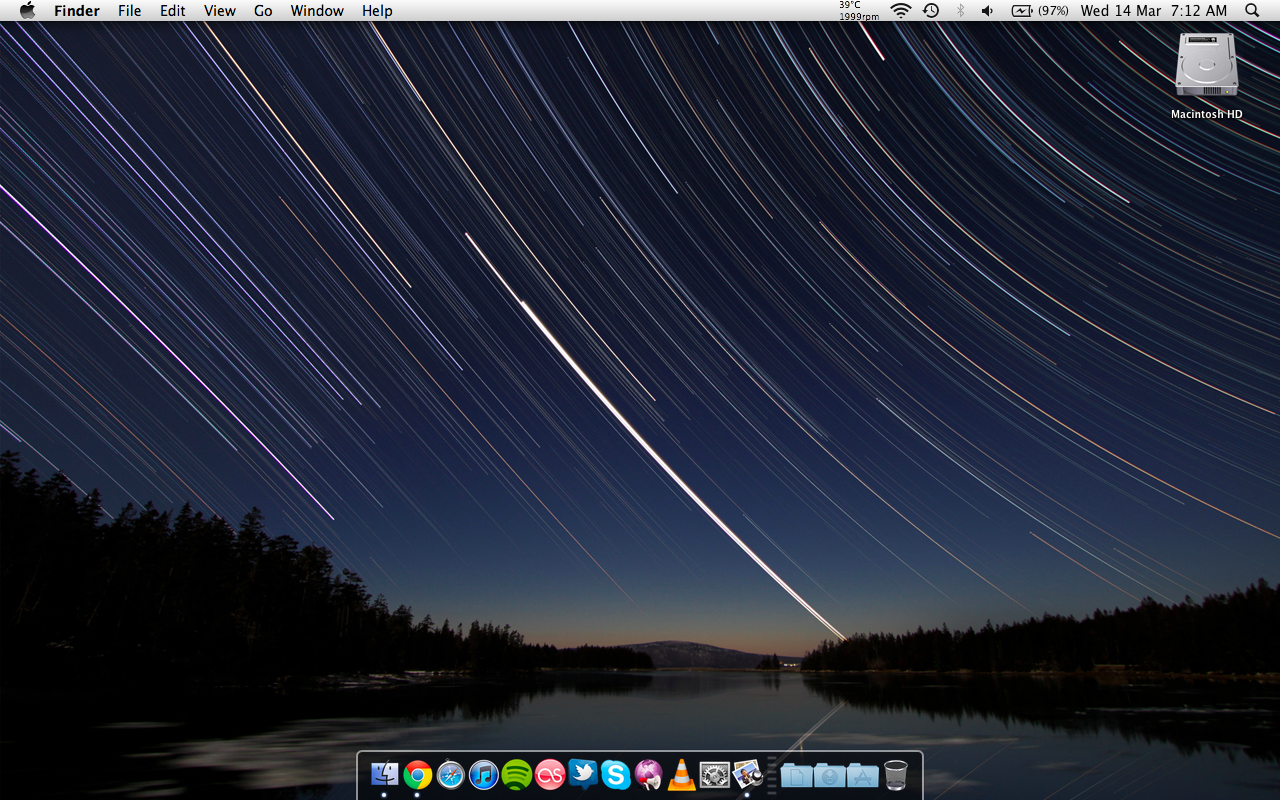Open Skype from the Dock
The image size is (1280, 800).
(x=616, y=774)
